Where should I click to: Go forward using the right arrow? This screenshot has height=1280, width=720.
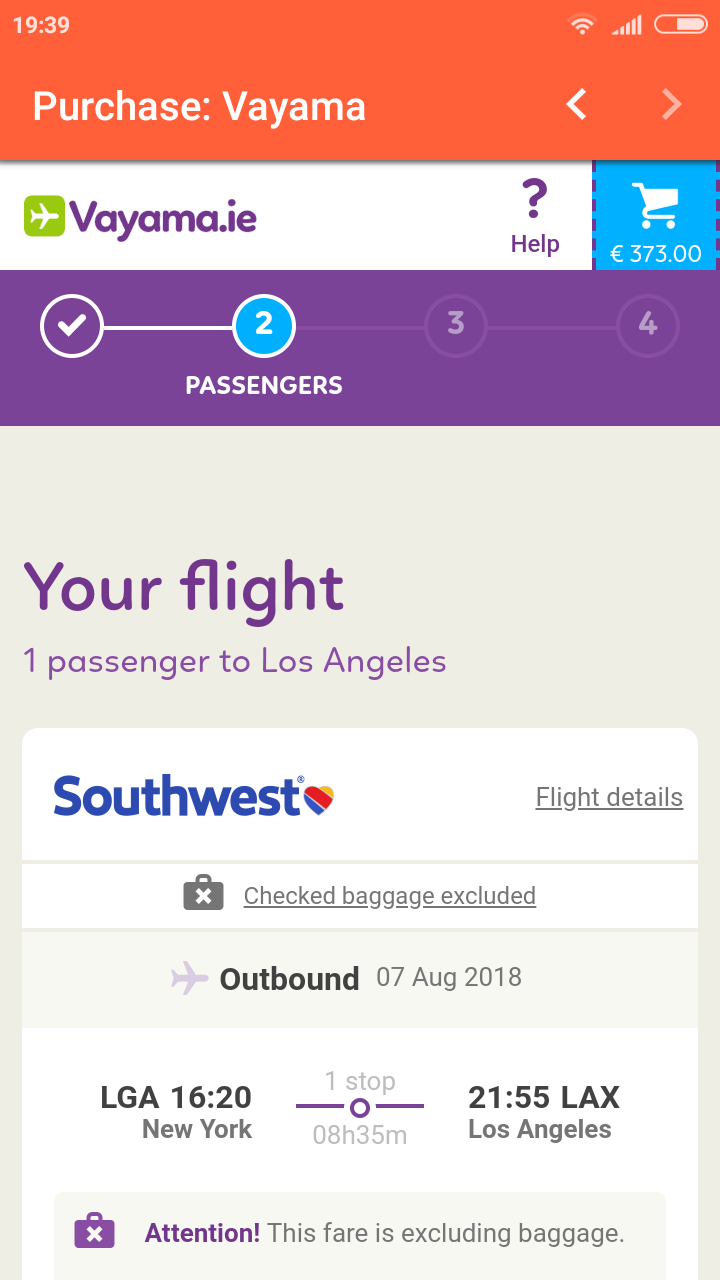[672, 104]
